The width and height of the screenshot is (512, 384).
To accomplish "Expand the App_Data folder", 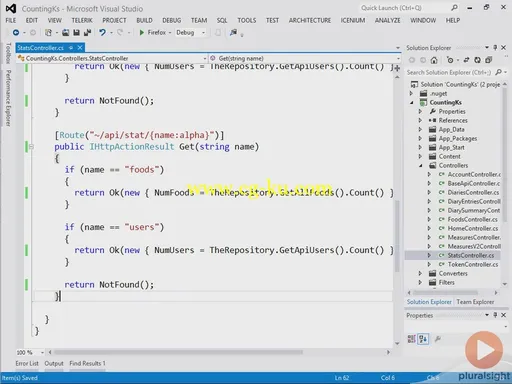I will [420, 129].
